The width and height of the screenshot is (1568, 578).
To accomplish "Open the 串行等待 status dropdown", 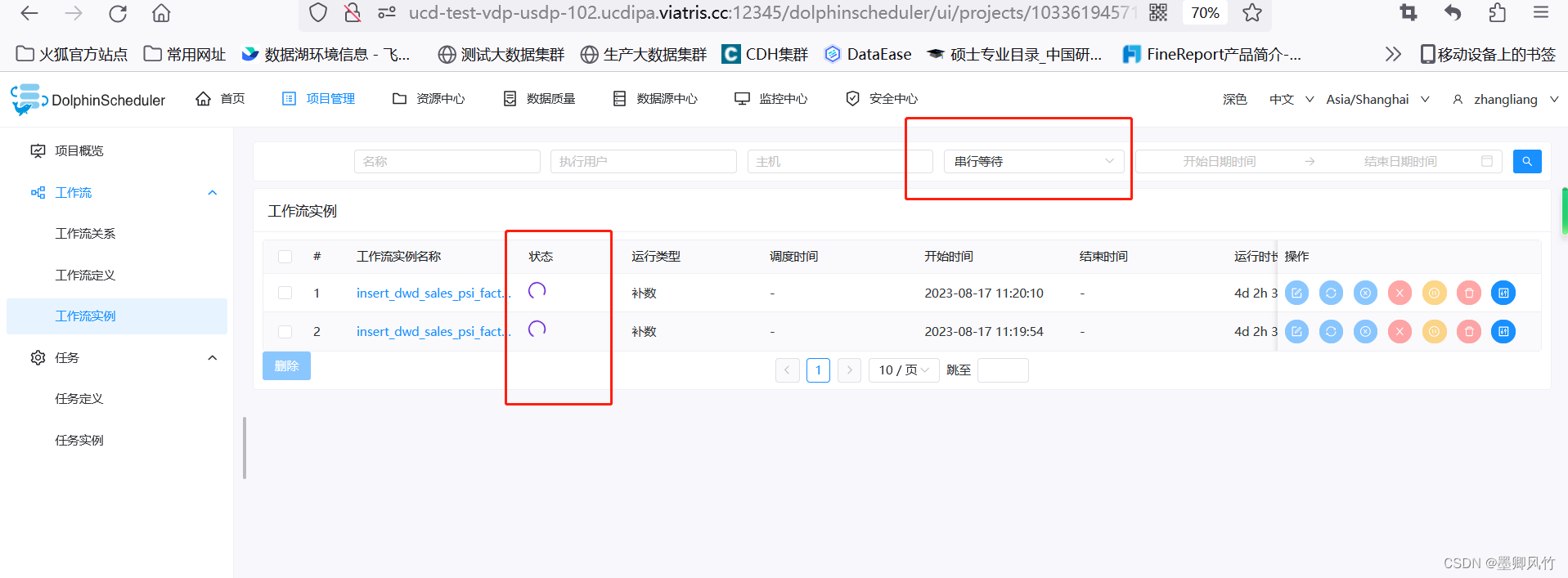I will click(1034, 161).
